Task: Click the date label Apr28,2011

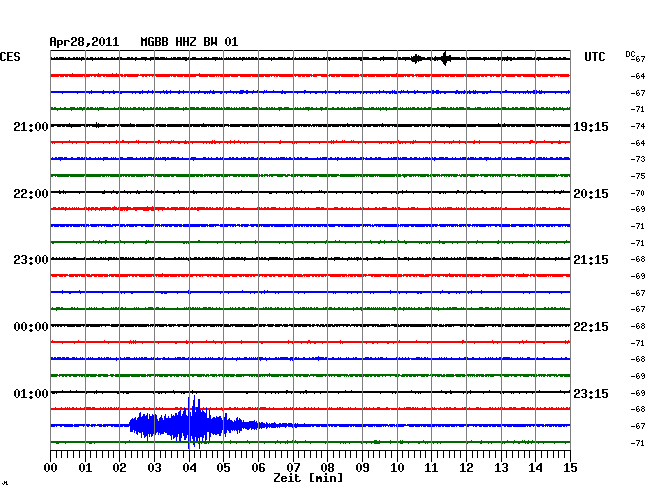Action: 84,42
